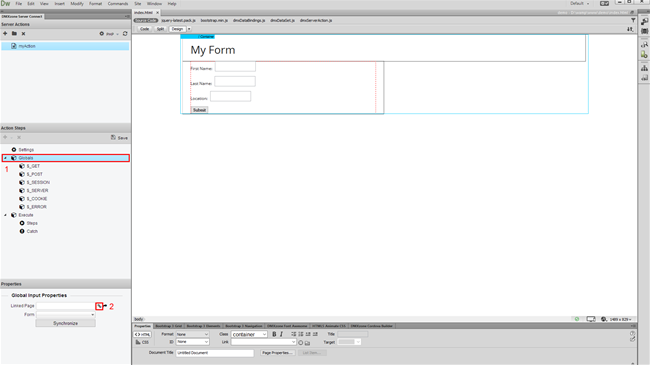This screenshot has width=650, height=365.
Task: Switch to Design view
Action: (177, 29)
